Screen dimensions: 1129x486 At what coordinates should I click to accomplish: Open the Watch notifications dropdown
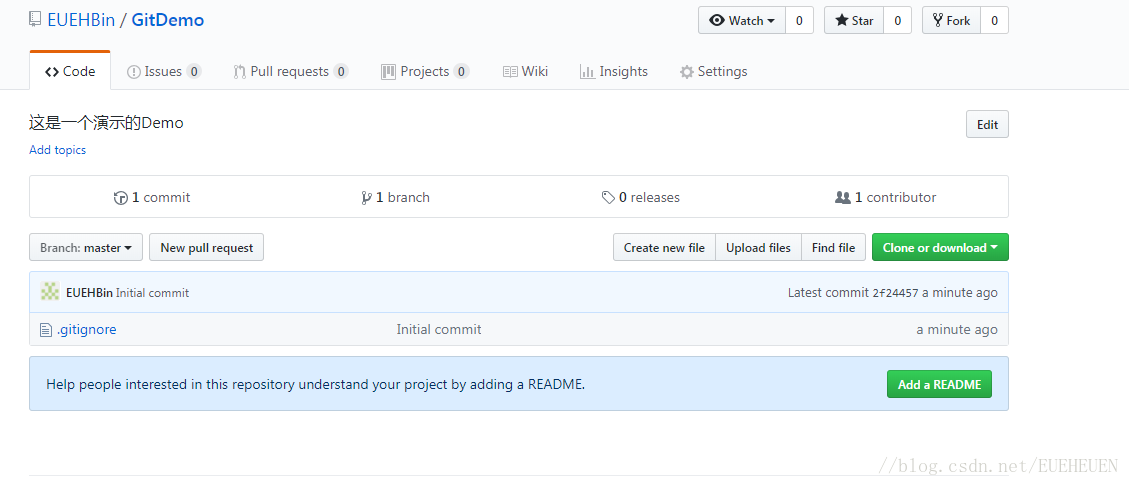(x=742, y=20)
